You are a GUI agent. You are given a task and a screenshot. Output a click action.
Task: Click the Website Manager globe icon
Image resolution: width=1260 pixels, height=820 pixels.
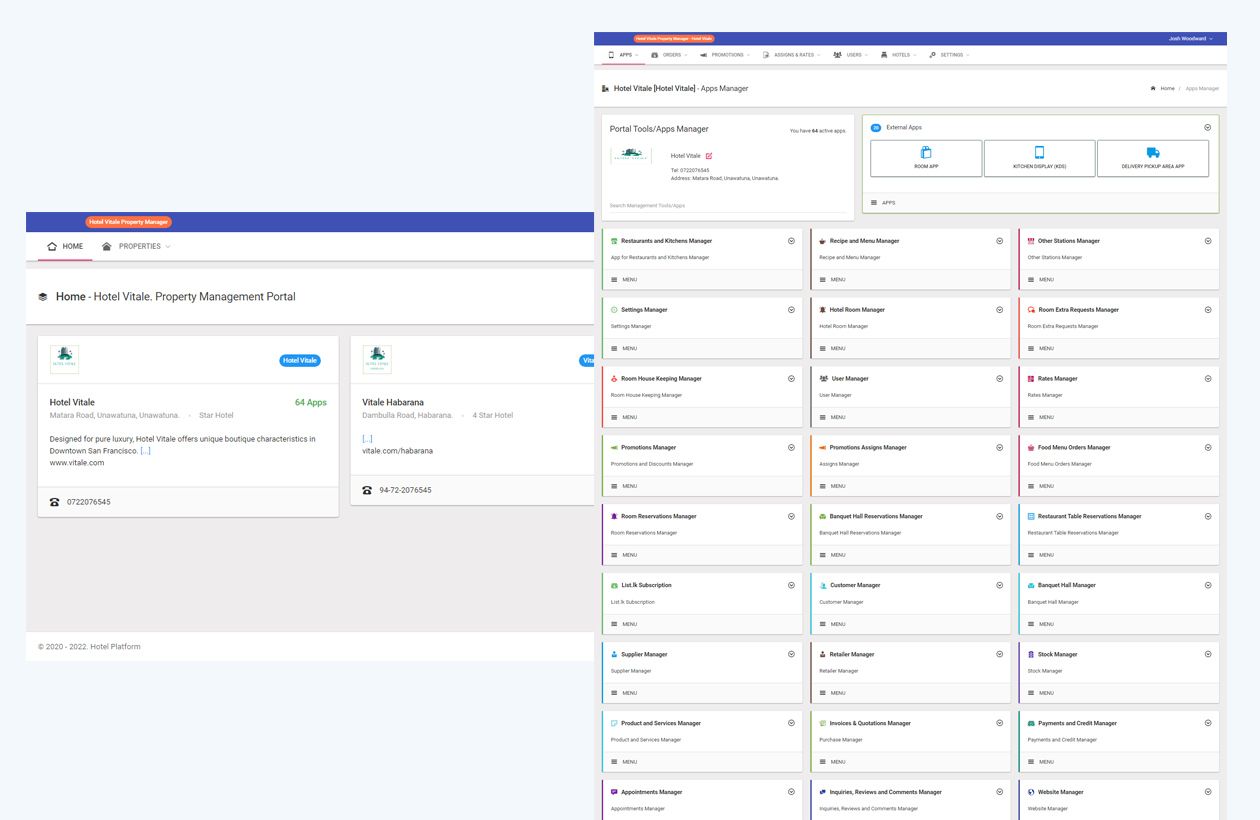point(1031,792)
